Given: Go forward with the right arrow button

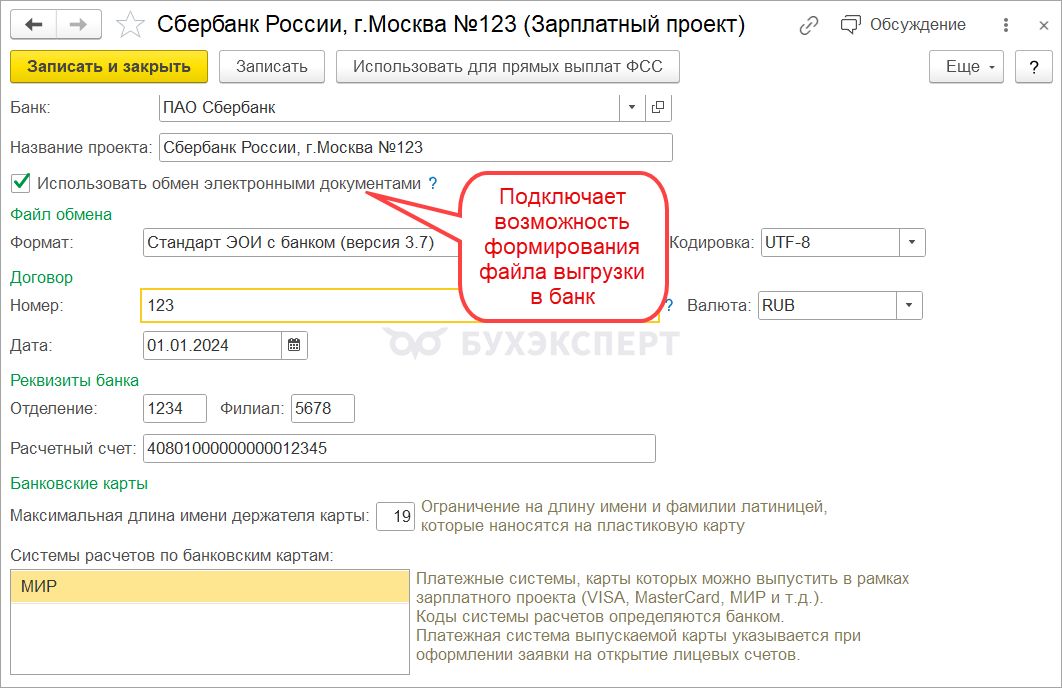Looking at the screenshot, I should coord(79,25).
